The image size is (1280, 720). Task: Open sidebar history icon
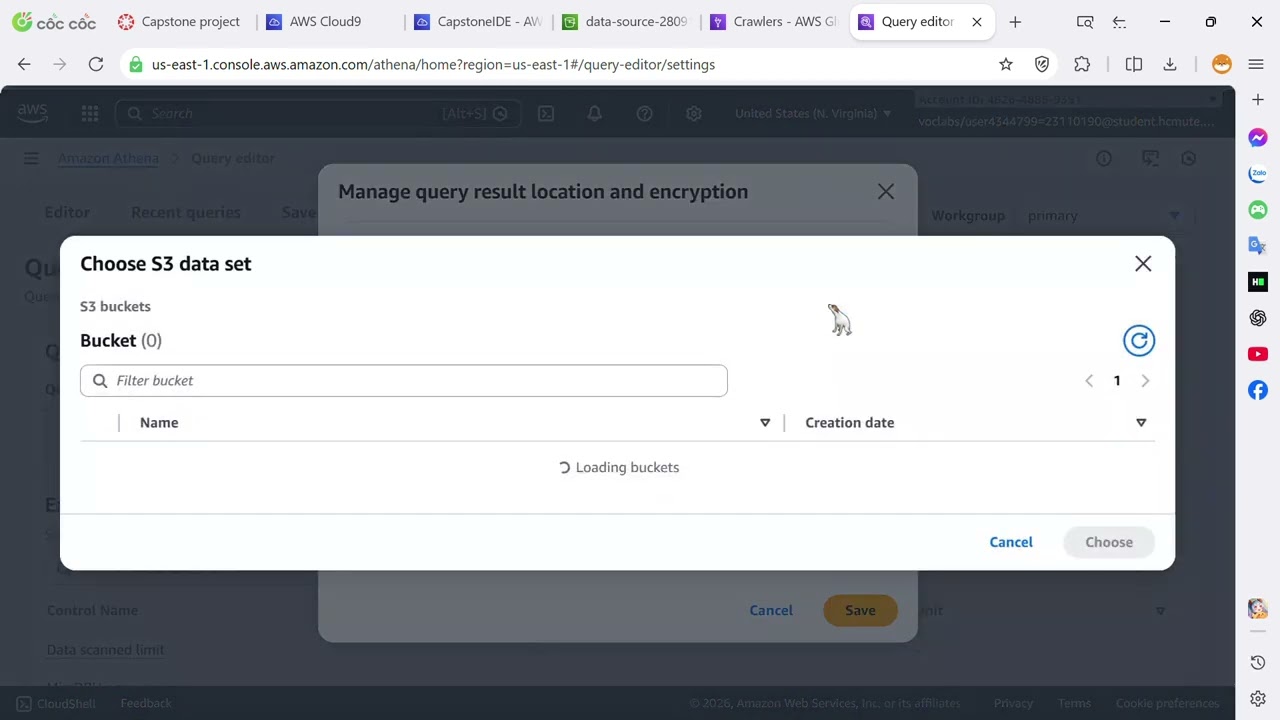(1258, 663)
